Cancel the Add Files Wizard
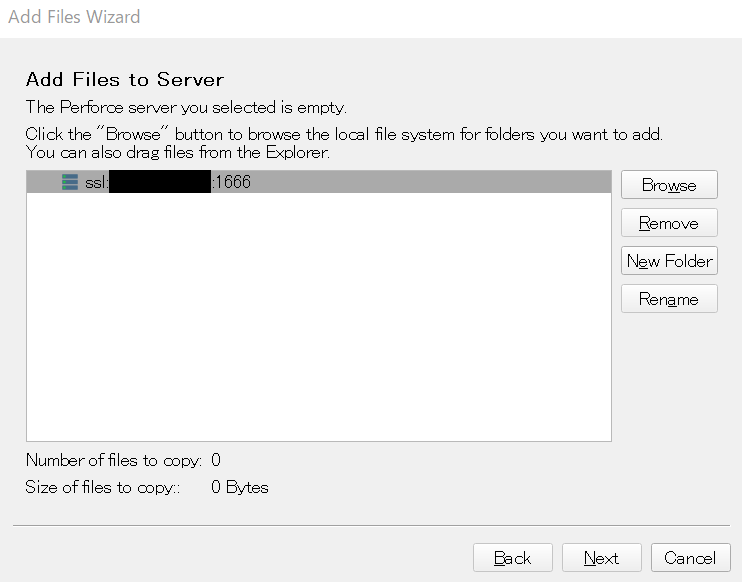Viewport: 742px width, 582px height. click(x=690, y=558)
